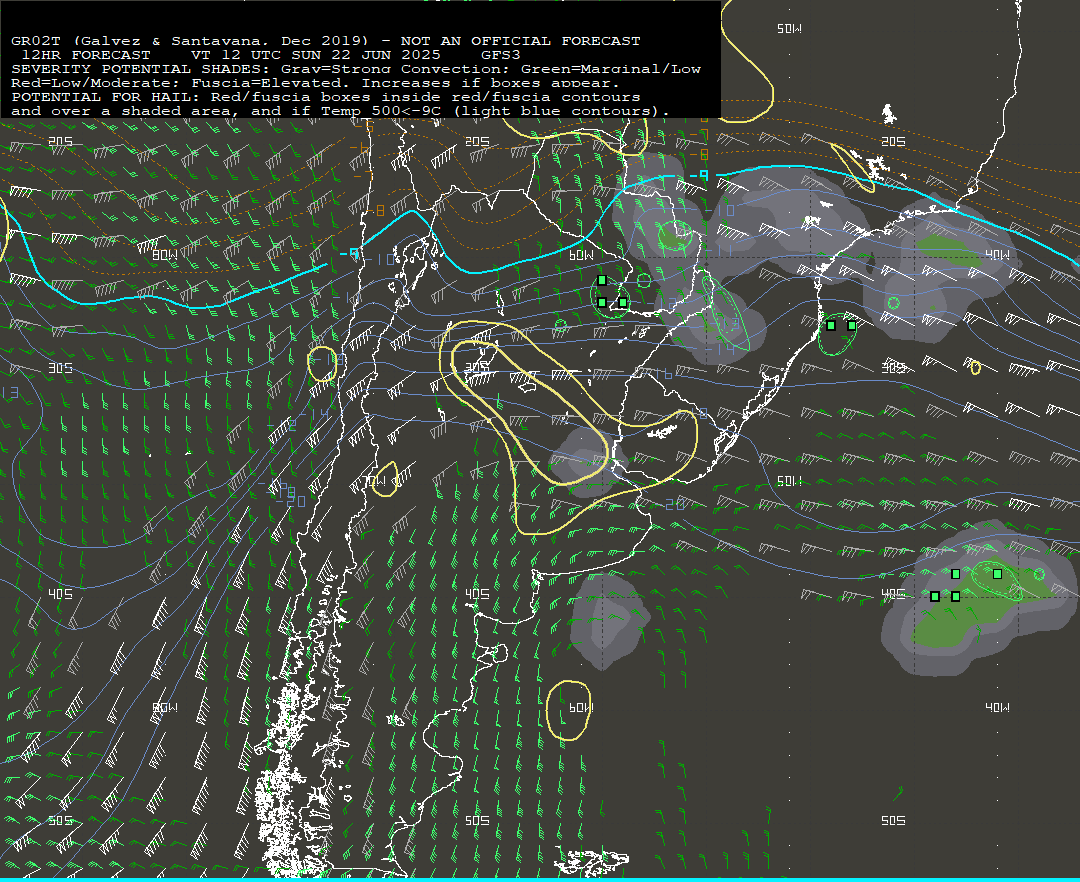Click the "70W" label inside the small yellow loop
Image resolution: width=1080 pixels, height=882 pixels.
tap(375, 480)
